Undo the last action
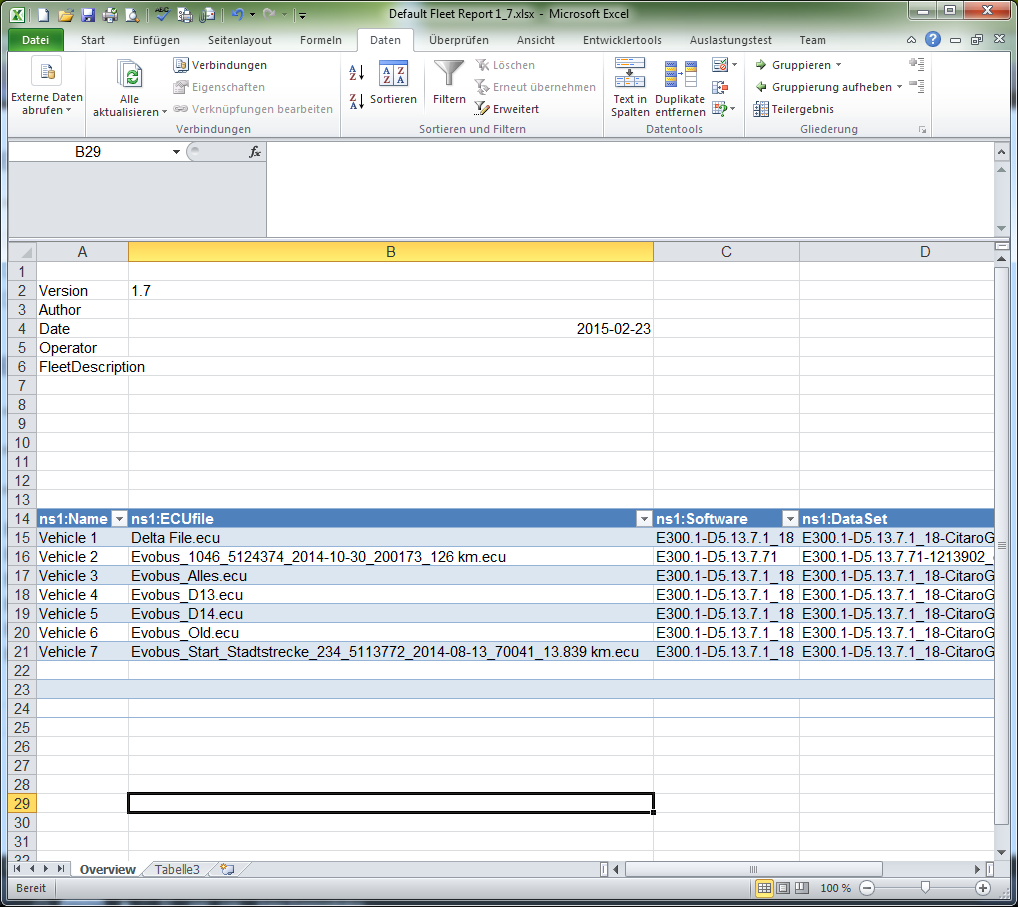 click(238, 14)
